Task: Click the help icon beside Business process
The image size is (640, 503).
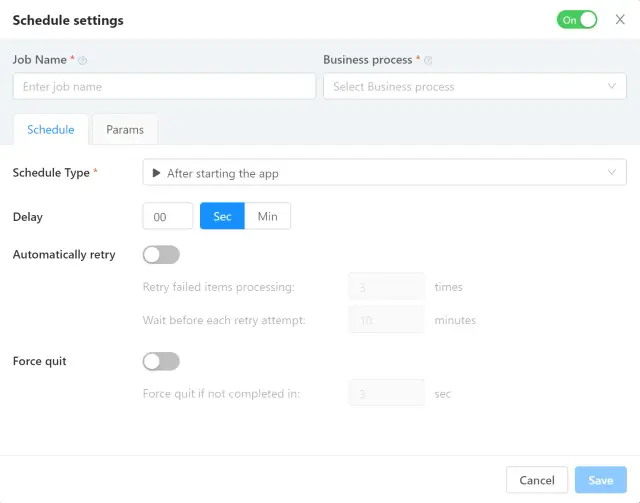Action: 428,61
